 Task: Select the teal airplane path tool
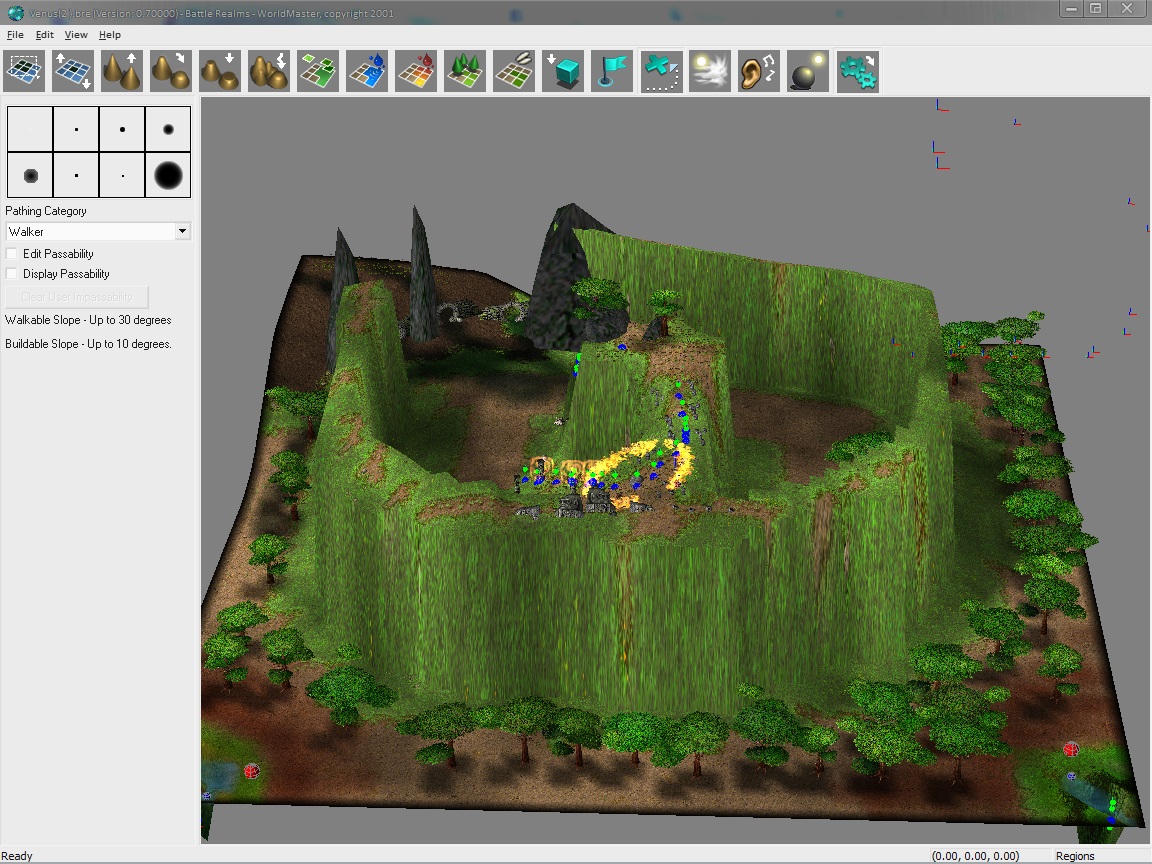coord(661,72)
